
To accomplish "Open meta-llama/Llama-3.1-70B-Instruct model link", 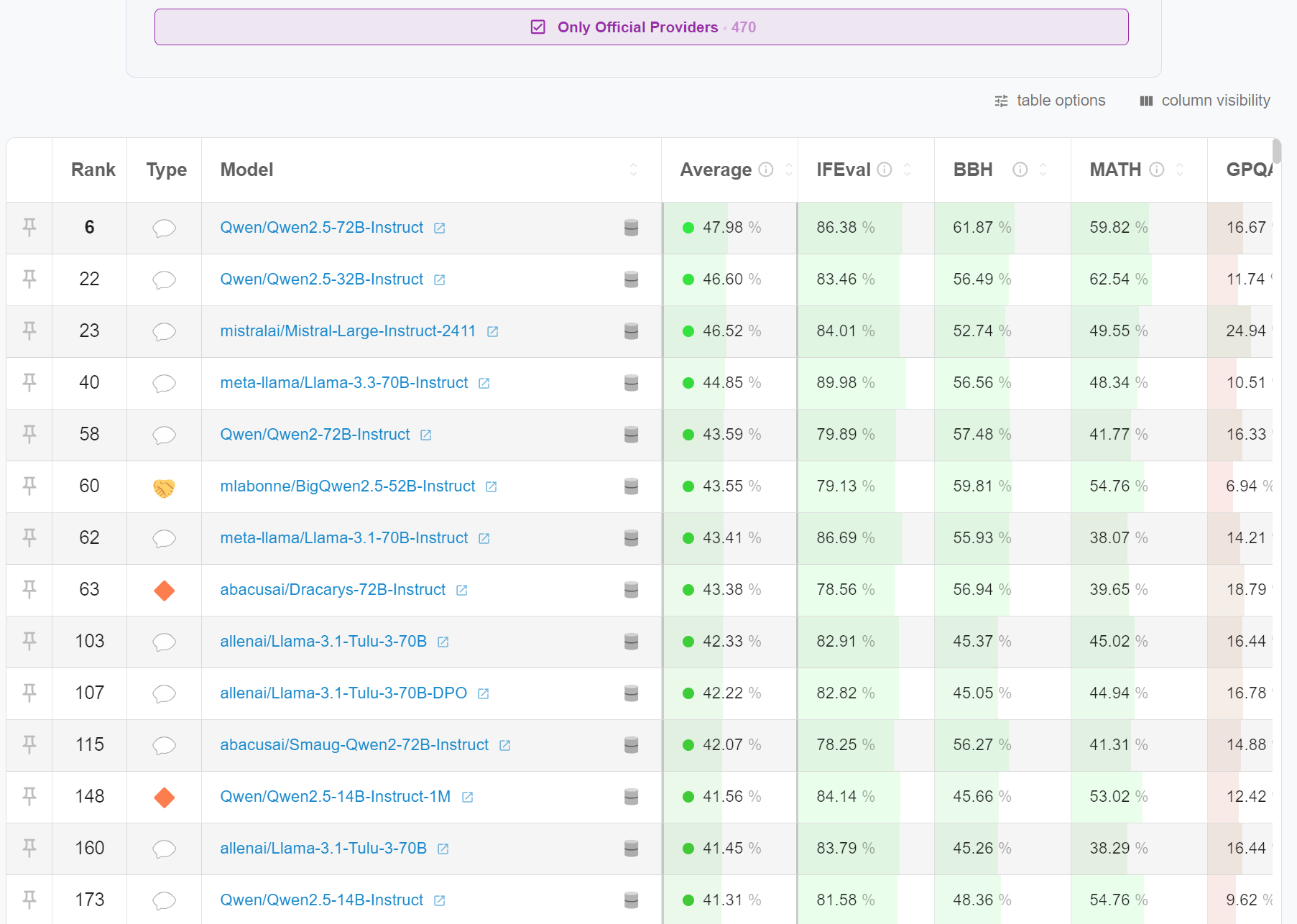I will (343, 538).
